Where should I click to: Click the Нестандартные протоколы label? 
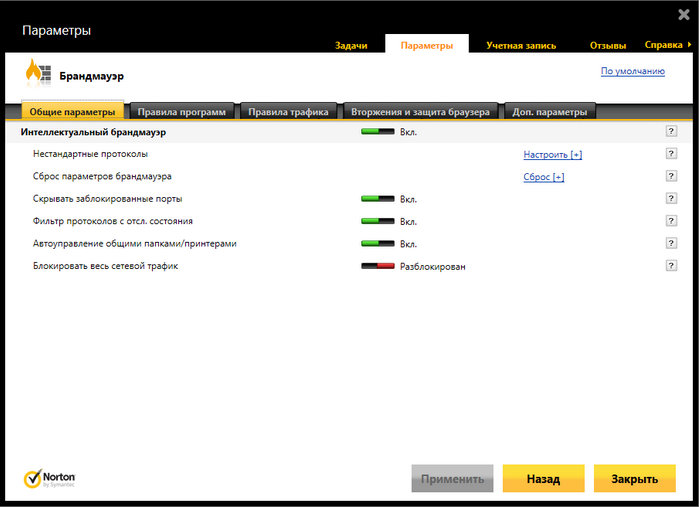coord(90,154)
